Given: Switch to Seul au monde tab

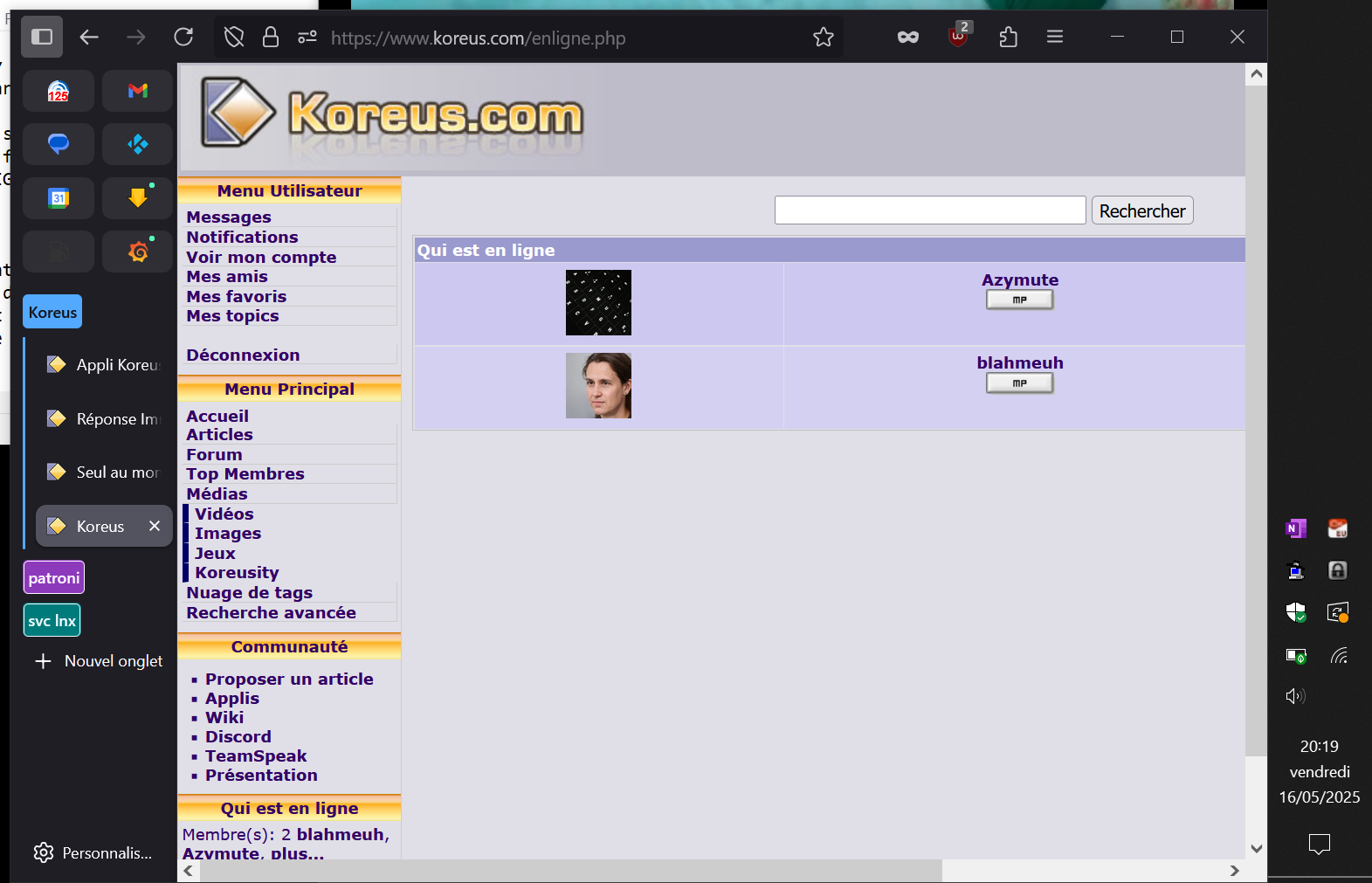Looking at the screenshot, I should tap(104, 473).
